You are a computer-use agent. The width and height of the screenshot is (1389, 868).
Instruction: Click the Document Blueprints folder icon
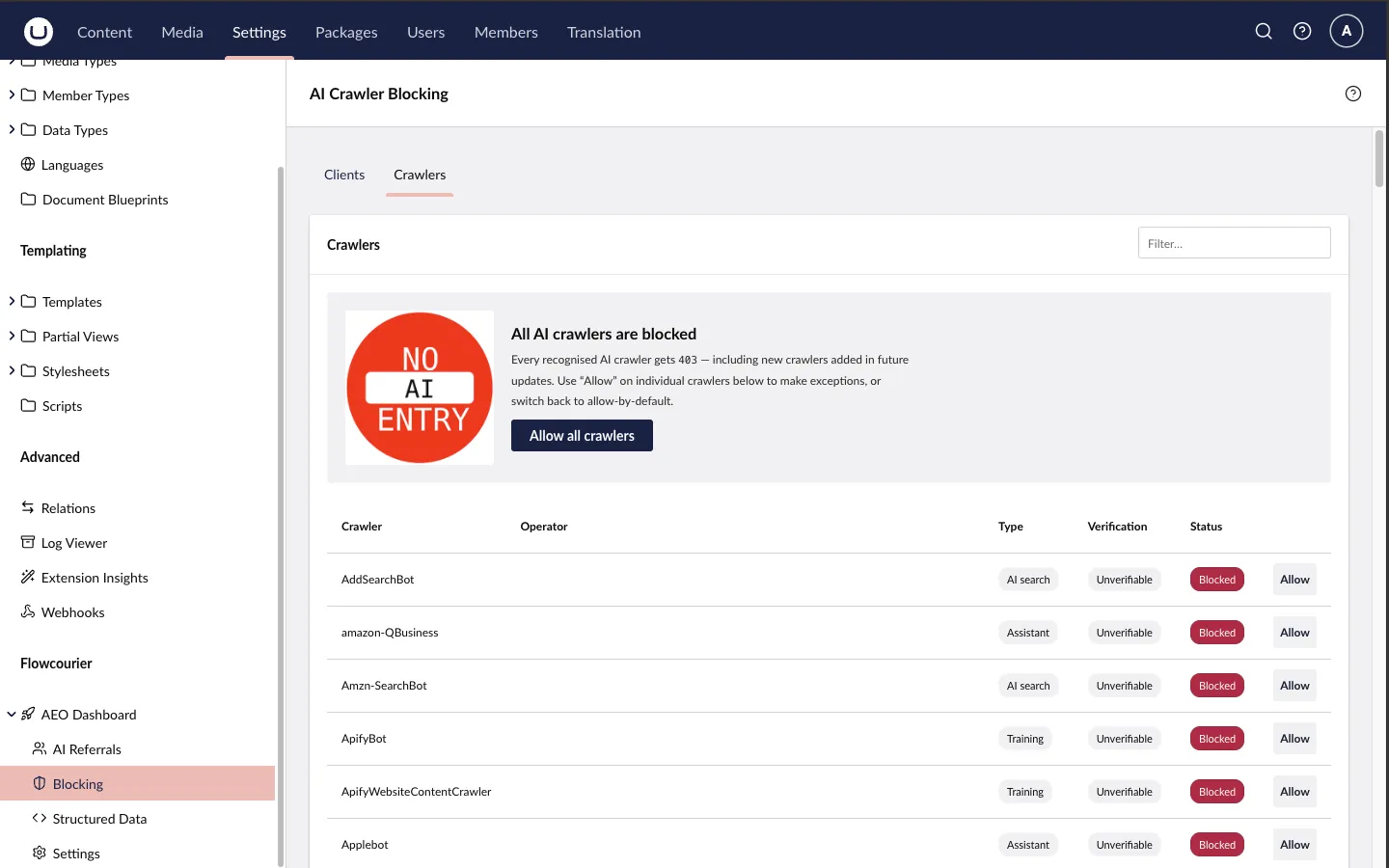tap(29, 199)
